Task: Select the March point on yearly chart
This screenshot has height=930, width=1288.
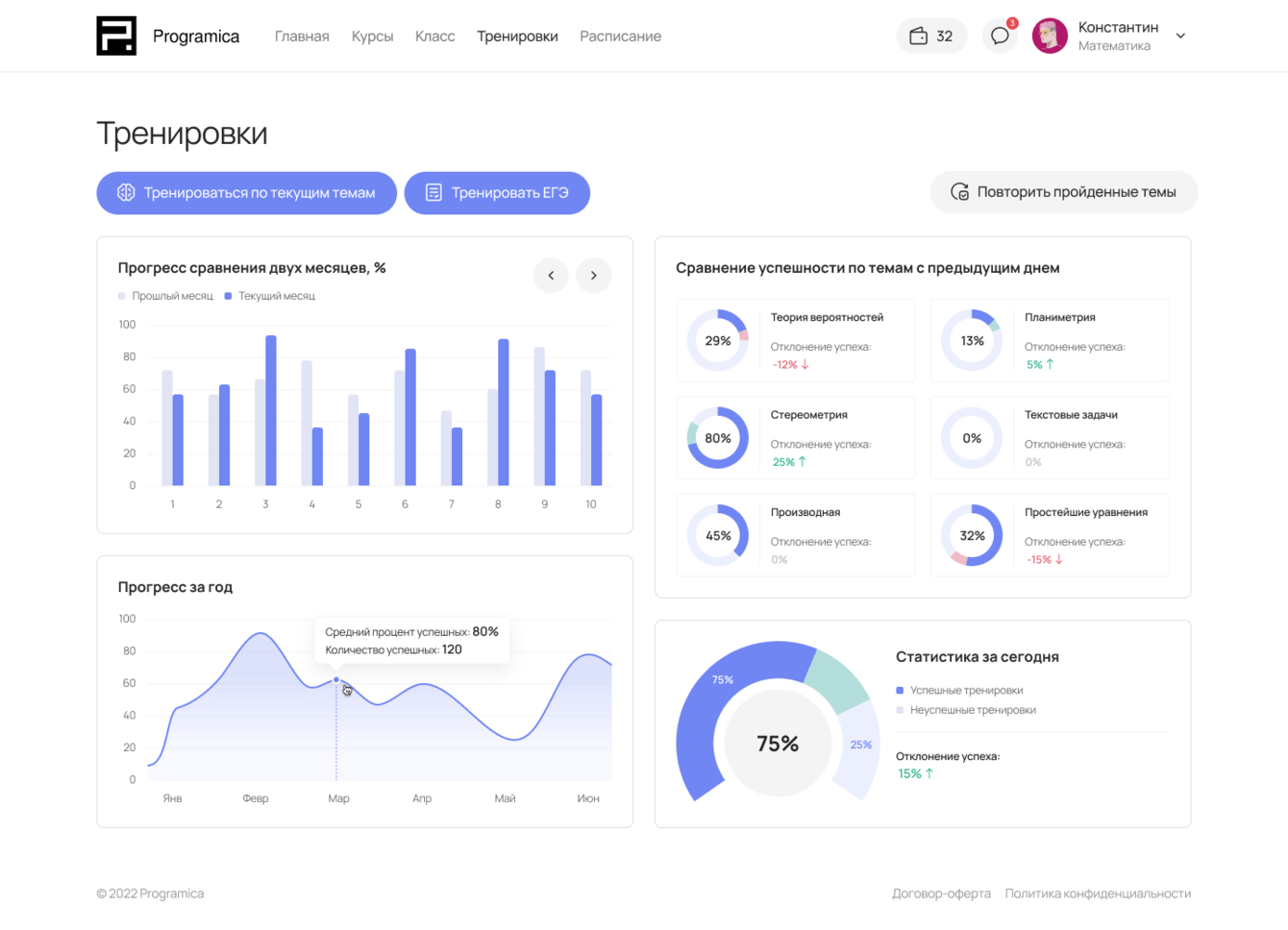Action: [x=336, y=679]
